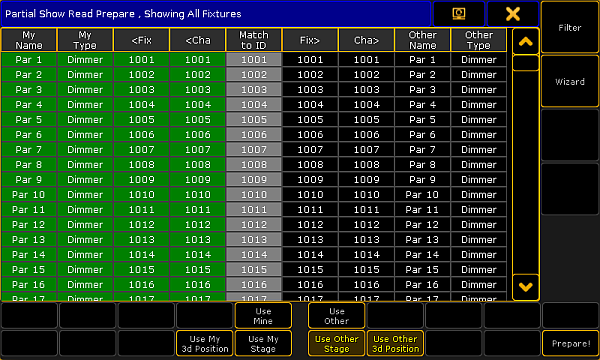600x360 pixels.
Task: Select Use Other button
Action: [337, 316]
